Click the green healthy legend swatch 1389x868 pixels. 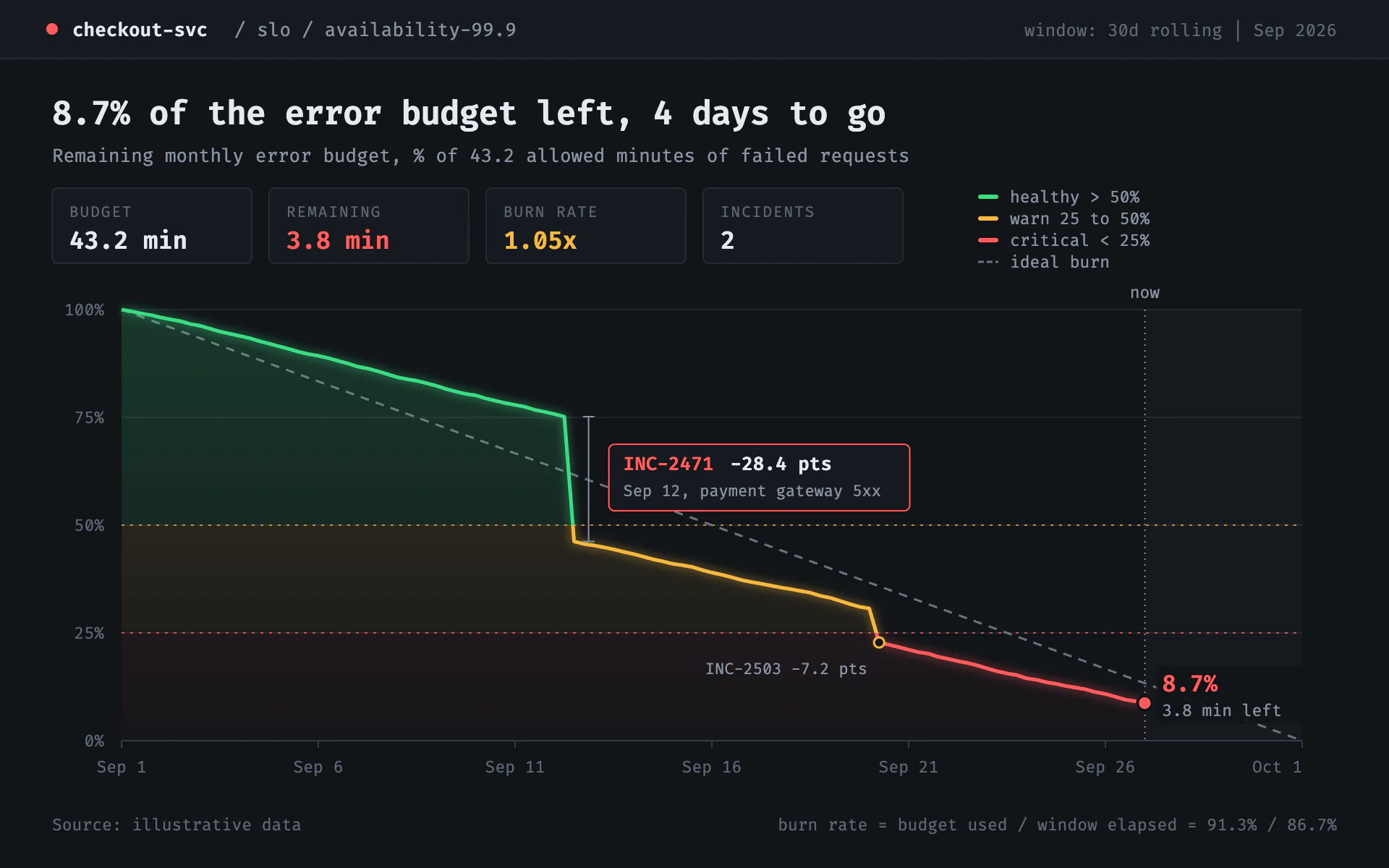[988, 197]
